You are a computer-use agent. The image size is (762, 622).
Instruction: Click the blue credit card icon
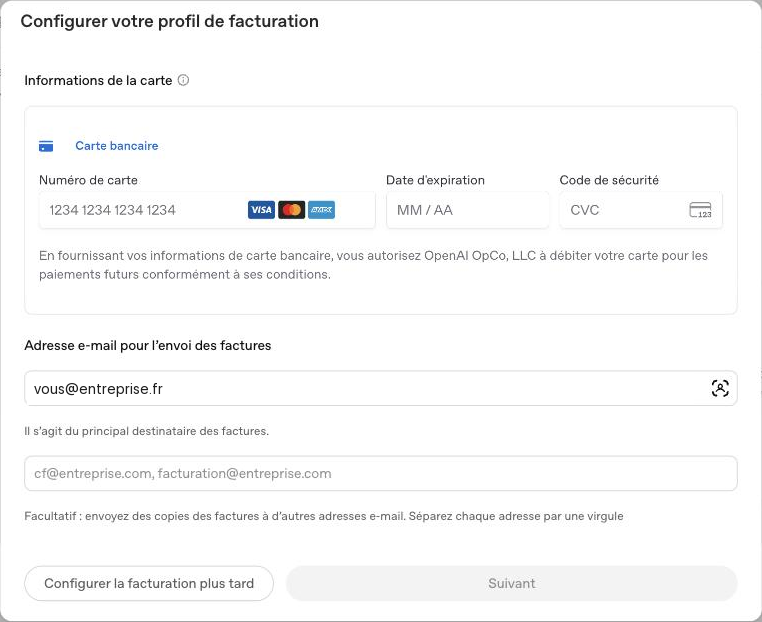[x=46, y=146]
